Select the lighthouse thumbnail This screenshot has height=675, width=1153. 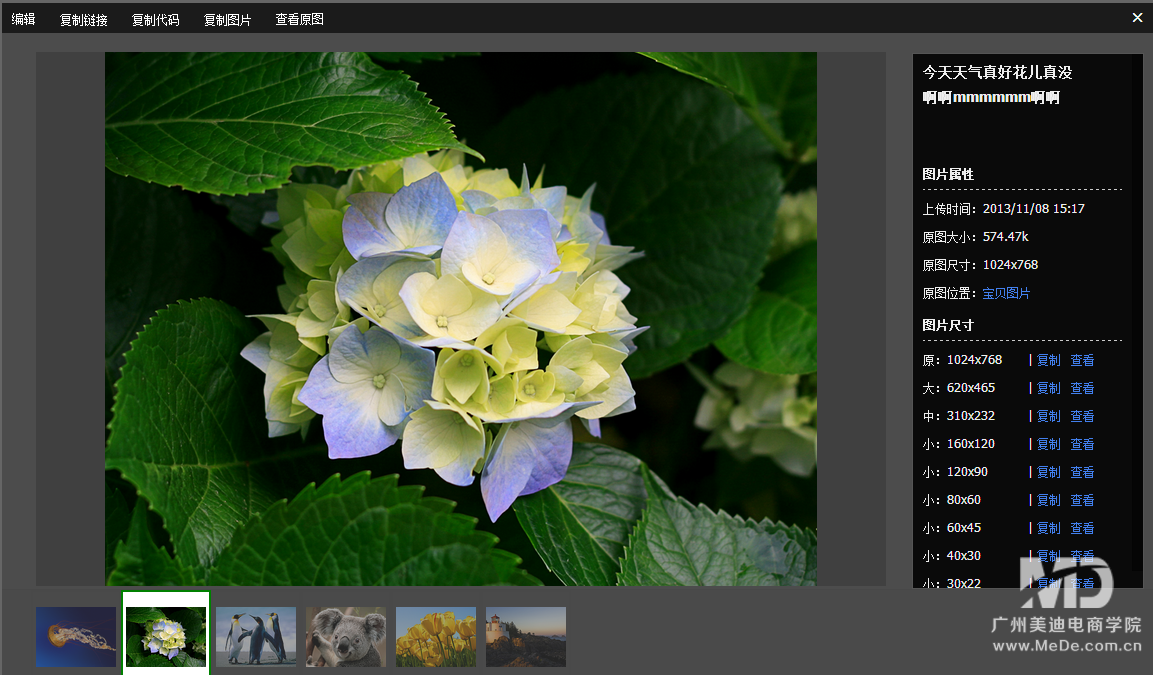[x=526, y=637]
